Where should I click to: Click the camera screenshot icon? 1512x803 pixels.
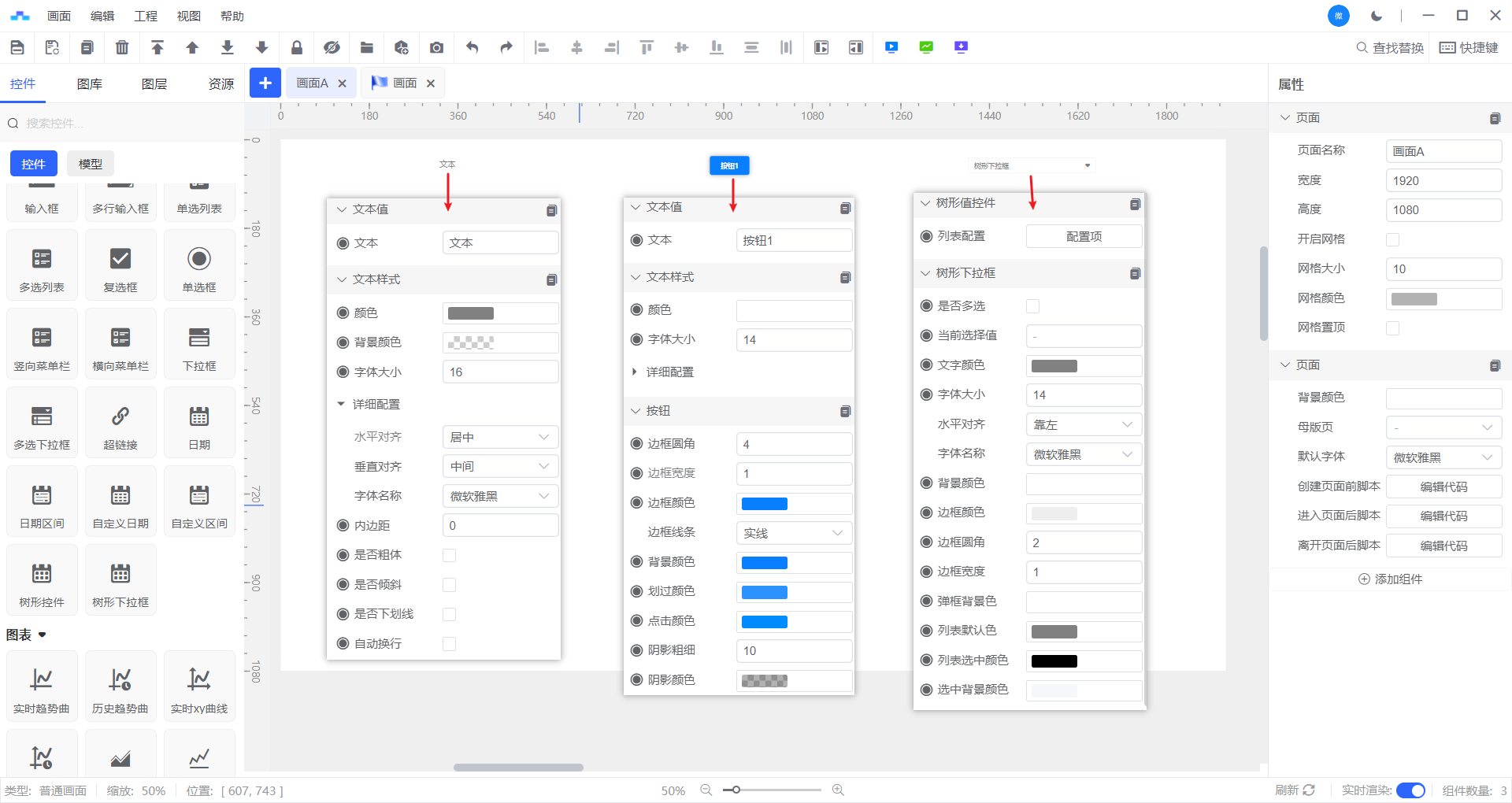436,48
